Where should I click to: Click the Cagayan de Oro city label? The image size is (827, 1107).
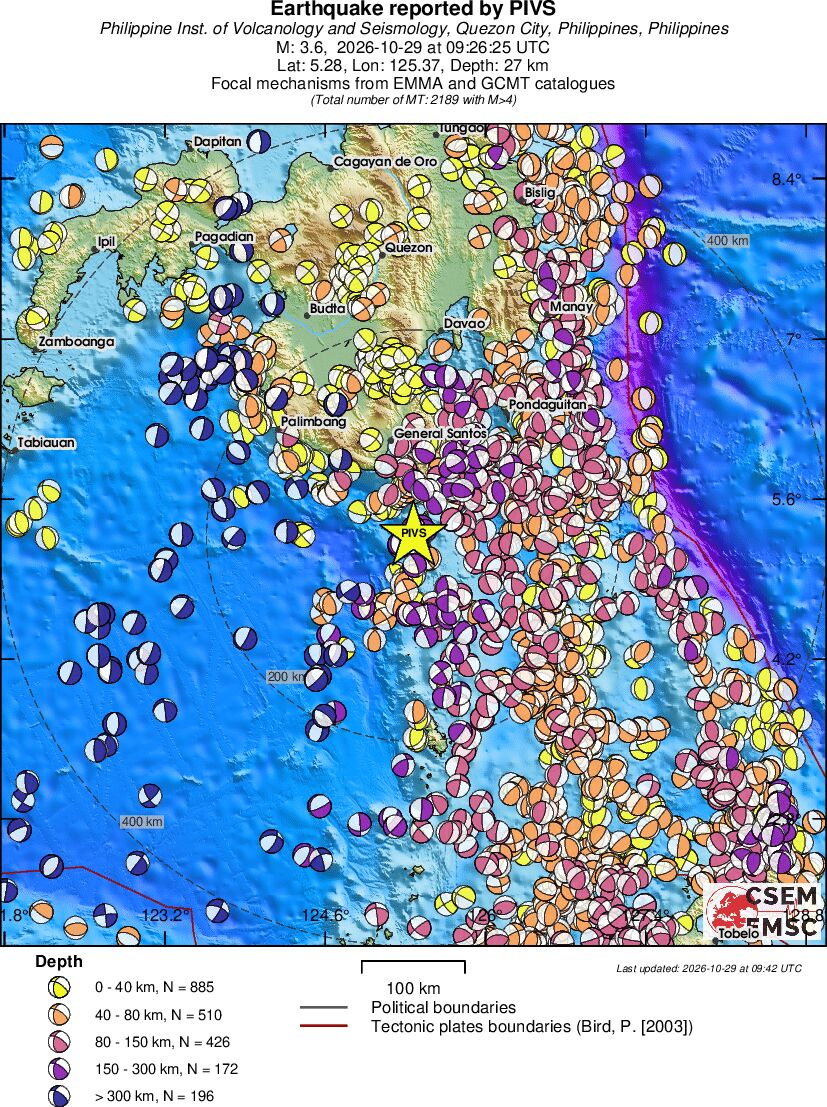tap(385, 162)
